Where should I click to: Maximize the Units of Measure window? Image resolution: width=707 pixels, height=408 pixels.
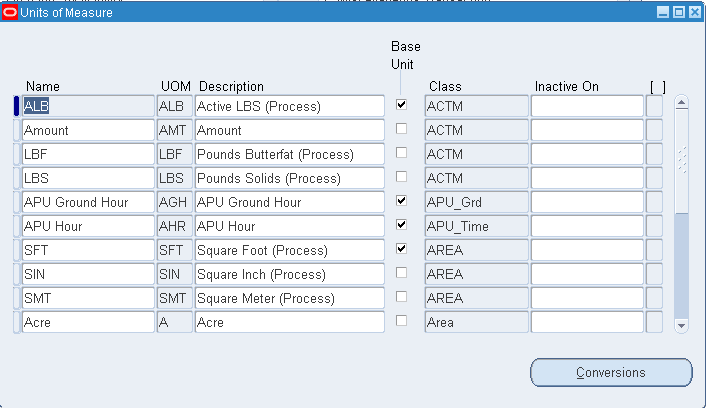pos(678,12)
